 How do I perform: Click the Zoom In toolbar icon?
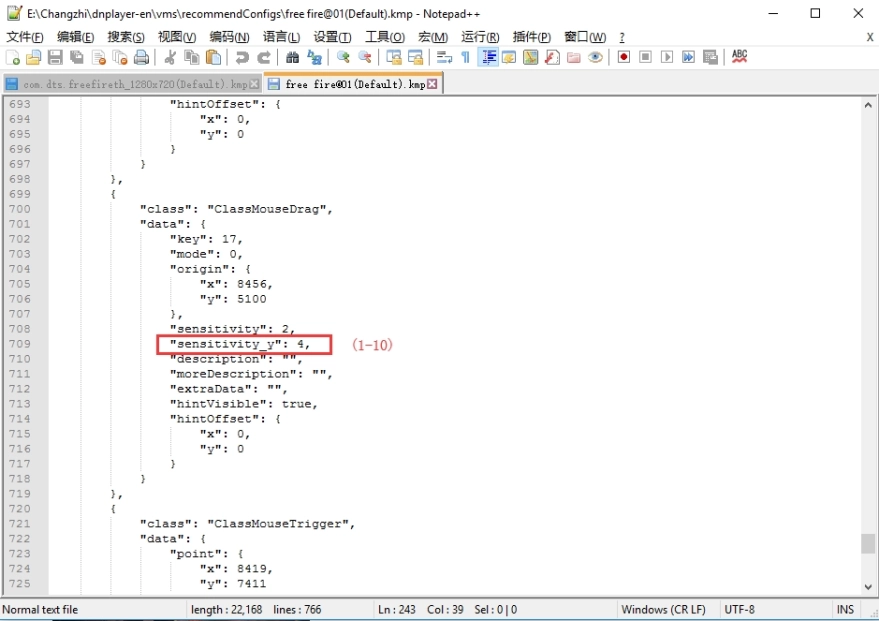[343, 57]
